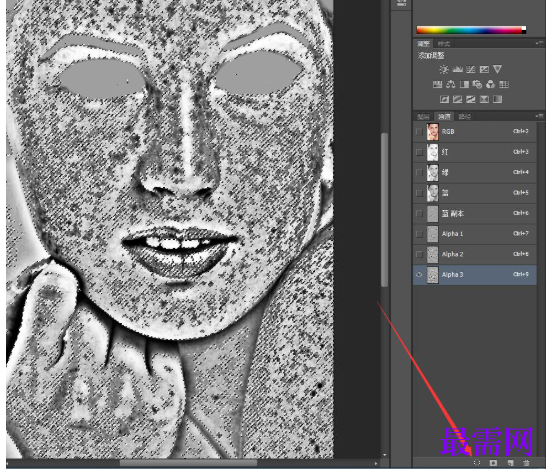Load channel as selection (dotted circle)

pos(477,462)
